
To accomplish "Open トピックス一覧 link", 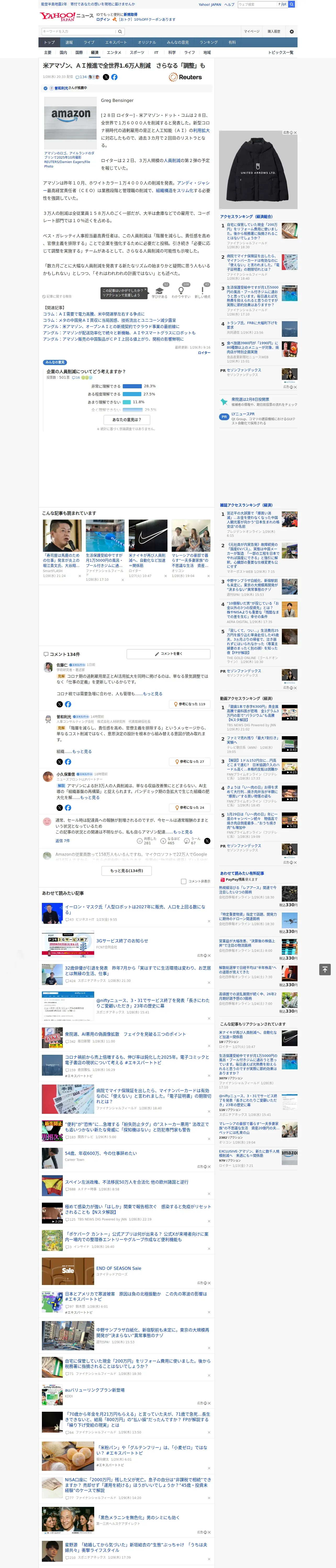I will pyautogui.click(x=281, y=52).
